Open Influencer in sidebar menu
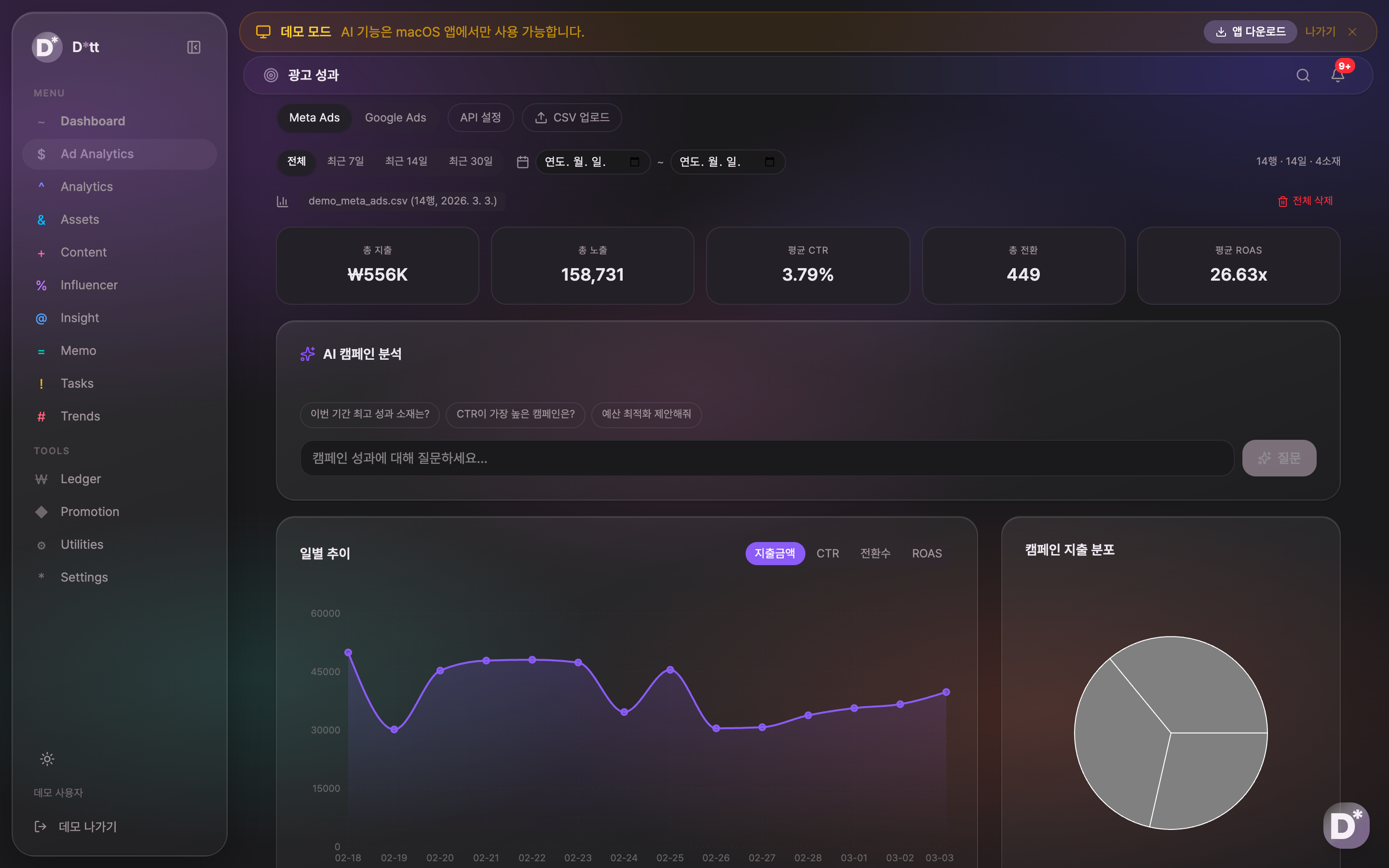 [89, 285]
